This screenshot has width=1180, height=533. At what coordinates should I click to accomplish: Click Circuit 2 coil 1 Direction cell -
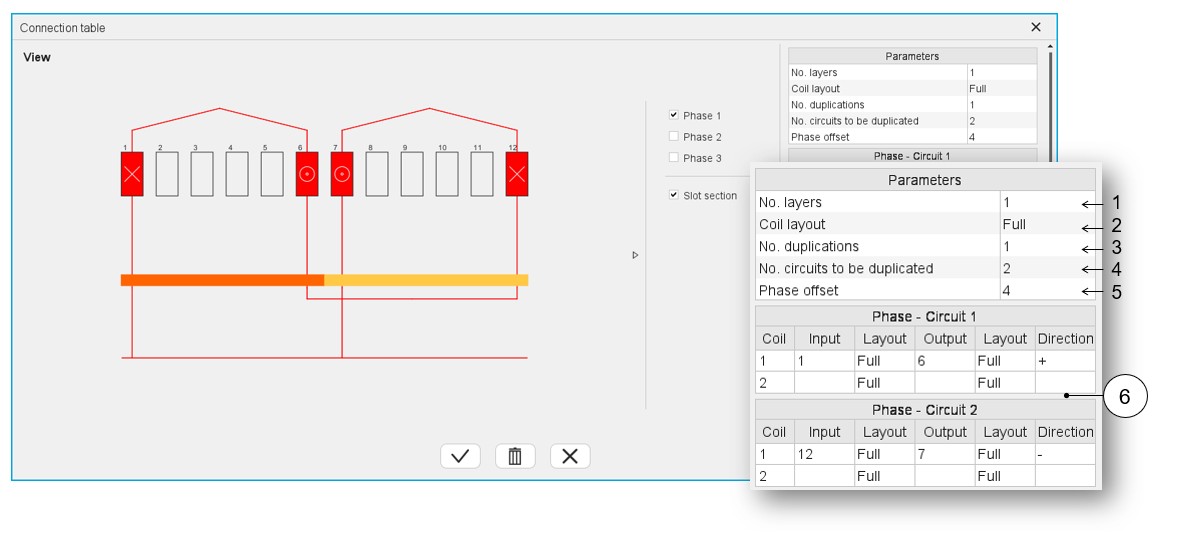[x=1065, y=454]
